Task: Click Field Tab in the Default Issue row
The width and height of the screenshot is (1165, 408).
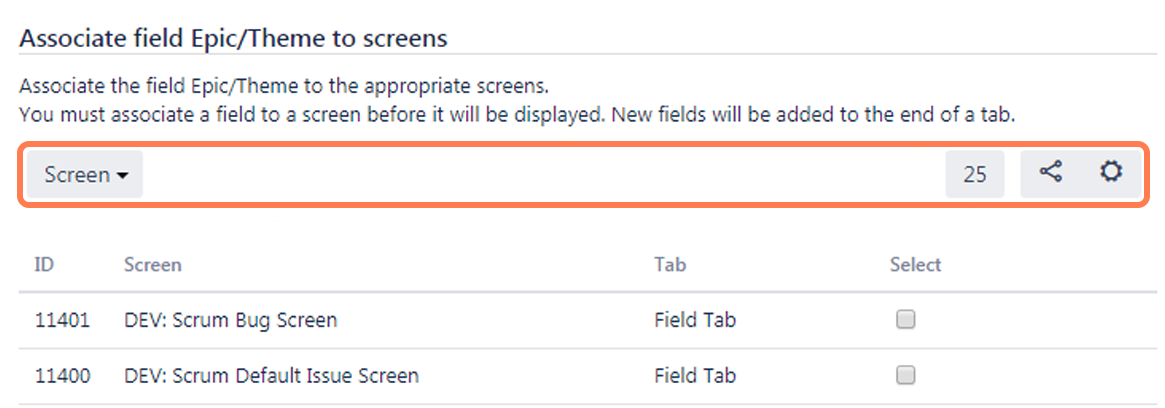Action: pos(695,376)
